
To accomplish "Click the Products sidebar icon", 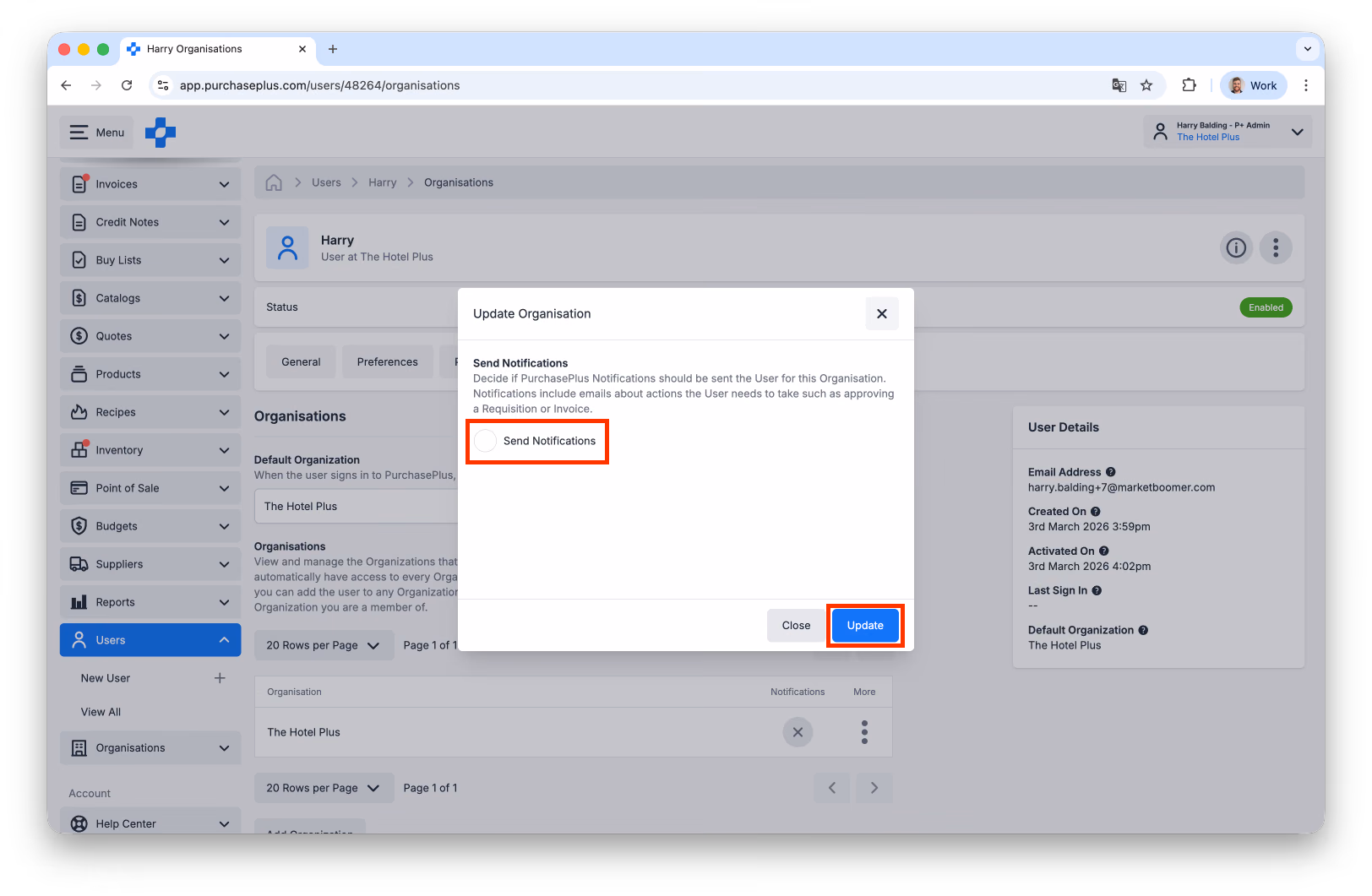I will (x=79, y=374).
